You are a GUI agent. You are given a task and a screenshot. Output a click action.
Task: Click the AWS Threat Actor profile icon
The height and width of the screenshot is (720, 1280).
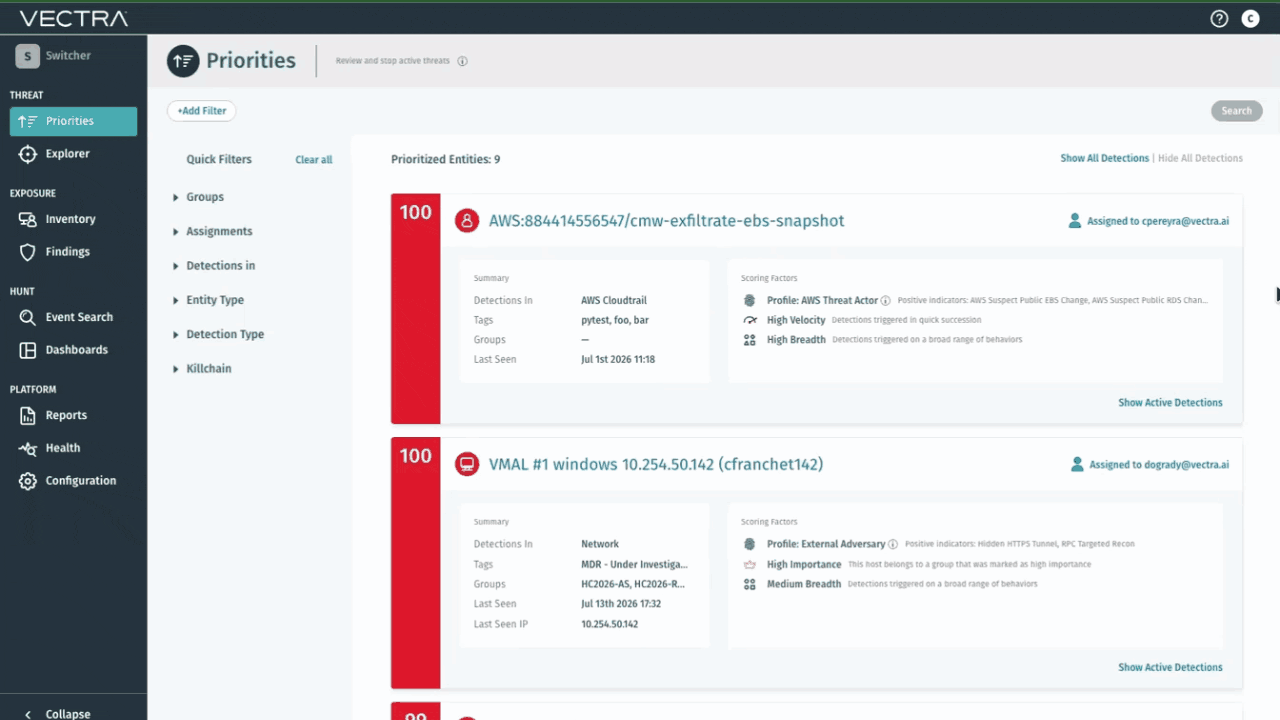click(x=749, y=300)
